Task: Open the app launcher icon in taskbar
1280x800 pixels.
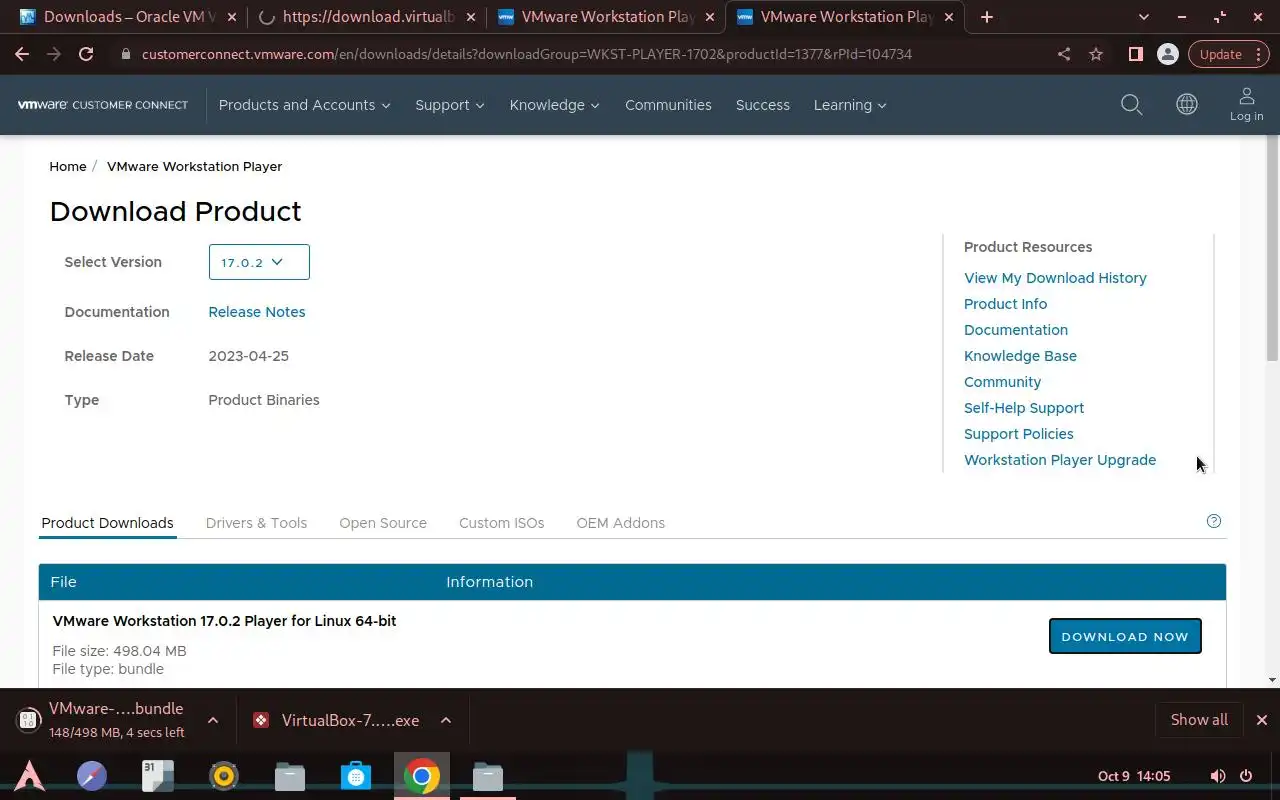Action: (x=29, y=776)
